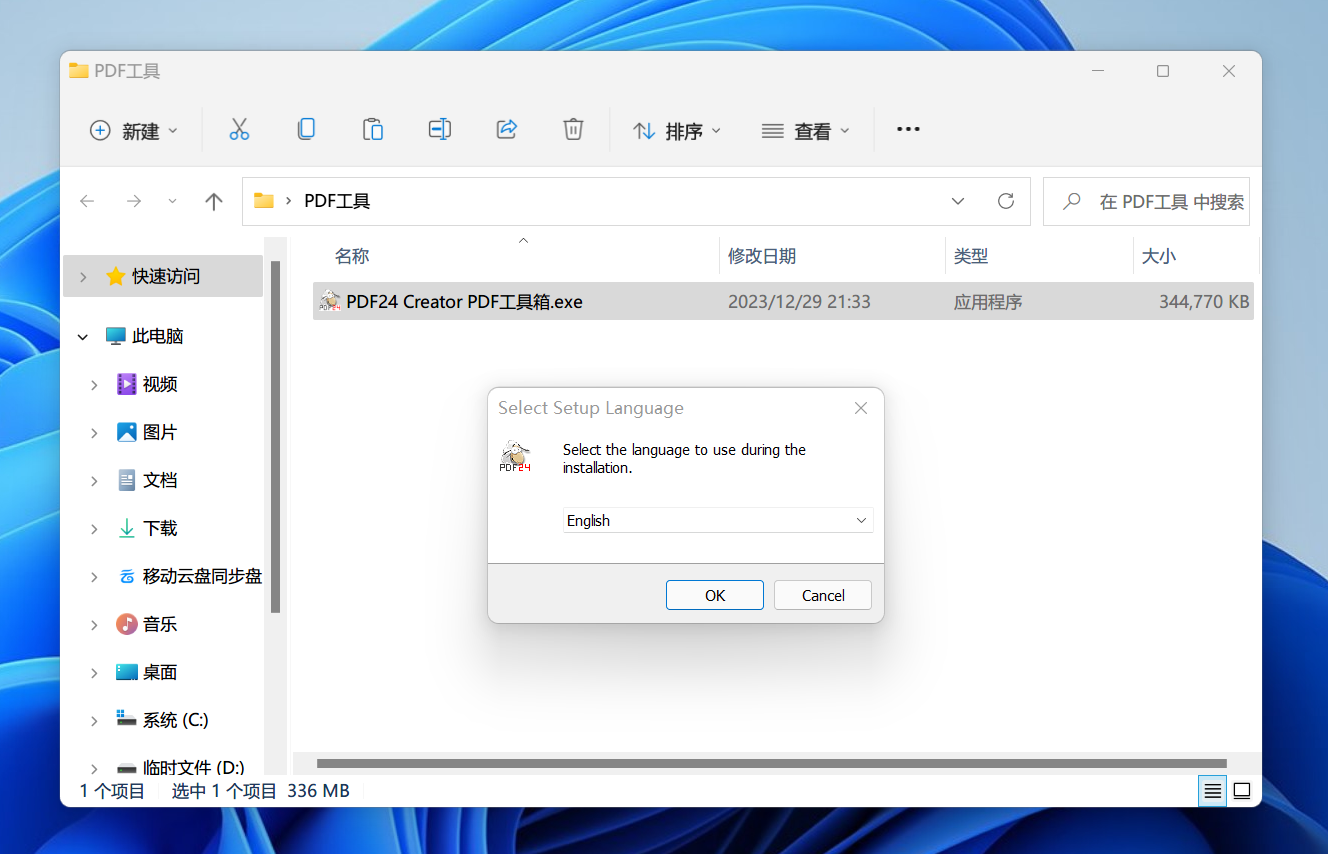Click the 应用程序 type cell
The width and height of the screenshot is (1328, 854).
point(988,301)
